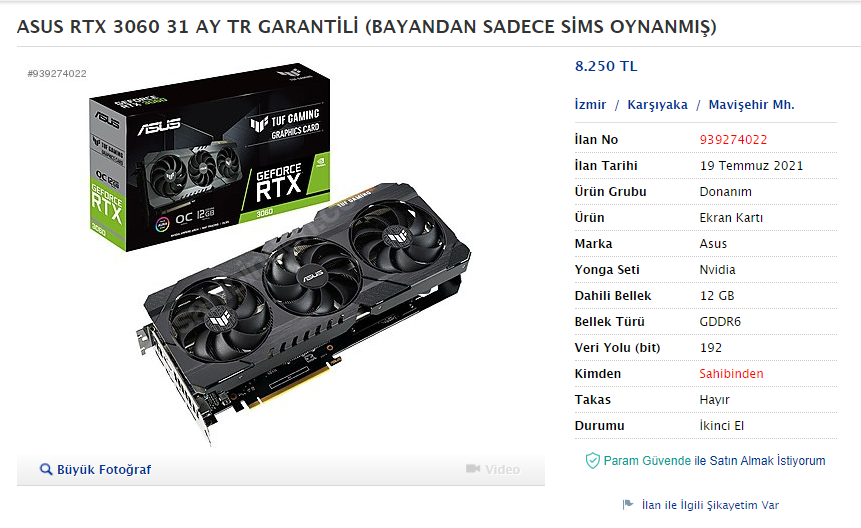The height and width of the screenshot is (528, 861).
Task: Click the listing number 939274022 value
Action: 733,140
